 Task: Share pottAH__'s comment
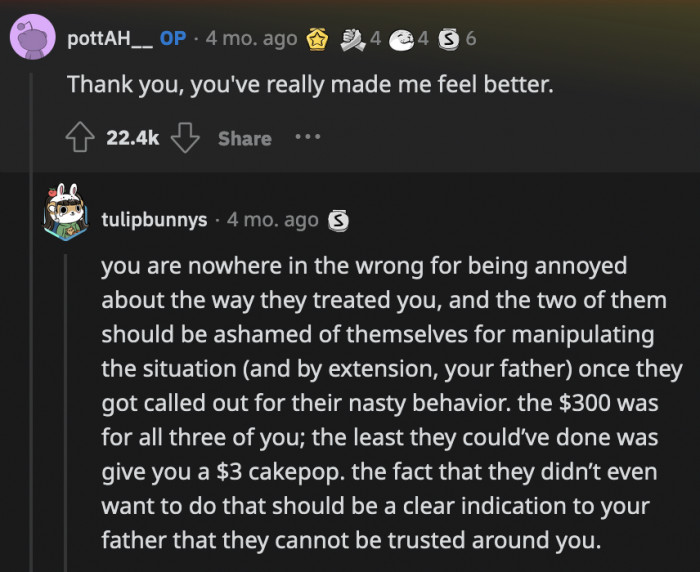coord(245,138)
